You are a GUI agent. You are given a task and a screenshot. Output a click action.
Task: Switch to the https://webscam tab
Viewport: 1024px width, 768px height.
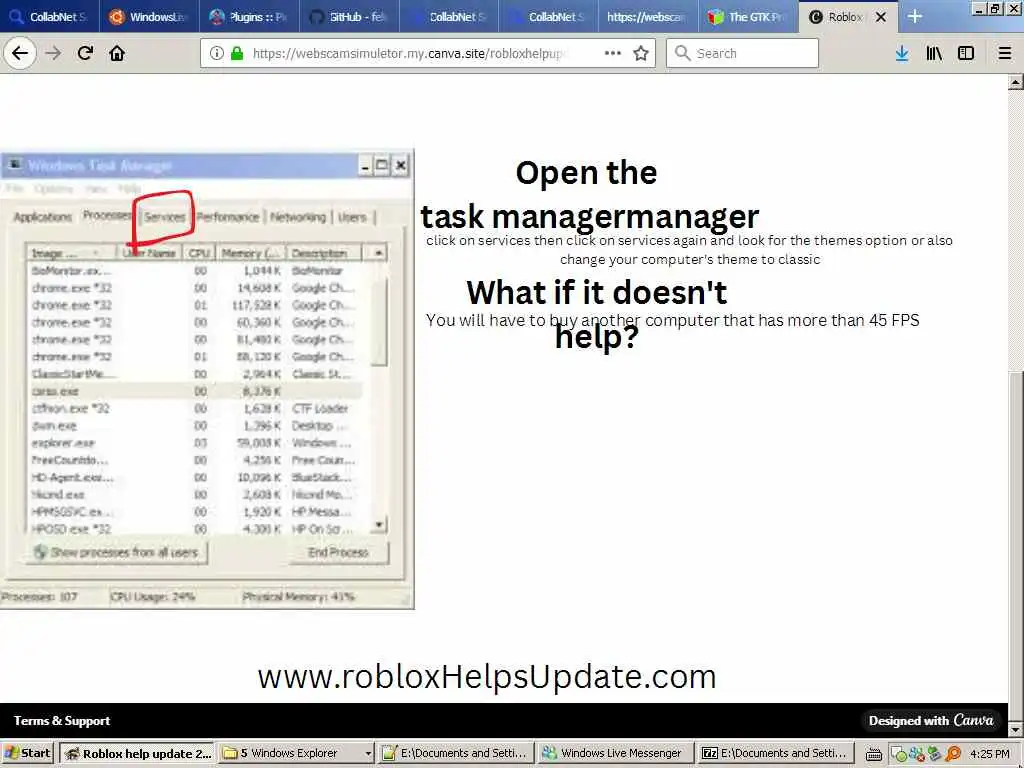648,17
